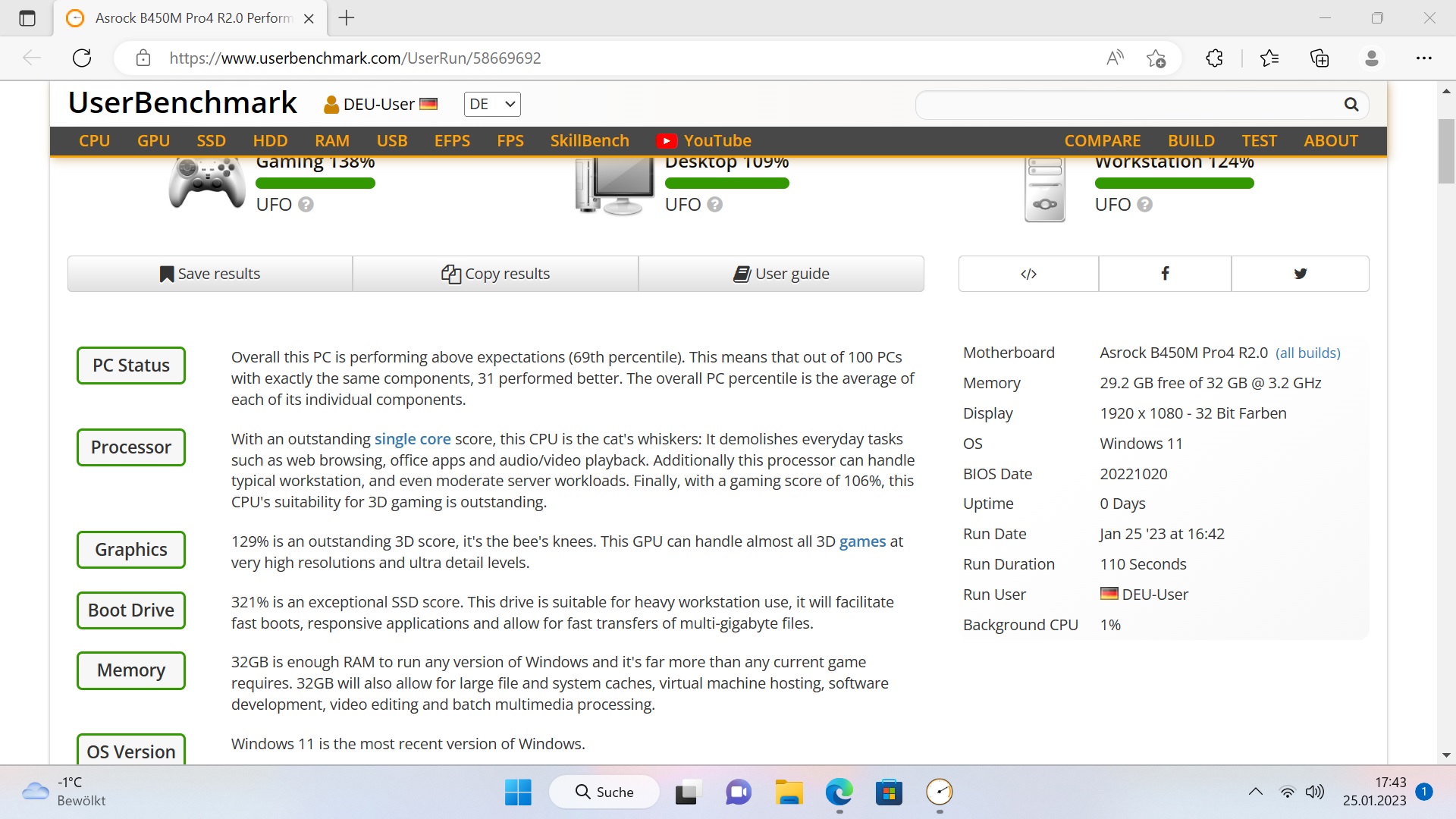
Task: Add page to favorites star icon
Action: pyautogui.click(x=1156, y=58)
